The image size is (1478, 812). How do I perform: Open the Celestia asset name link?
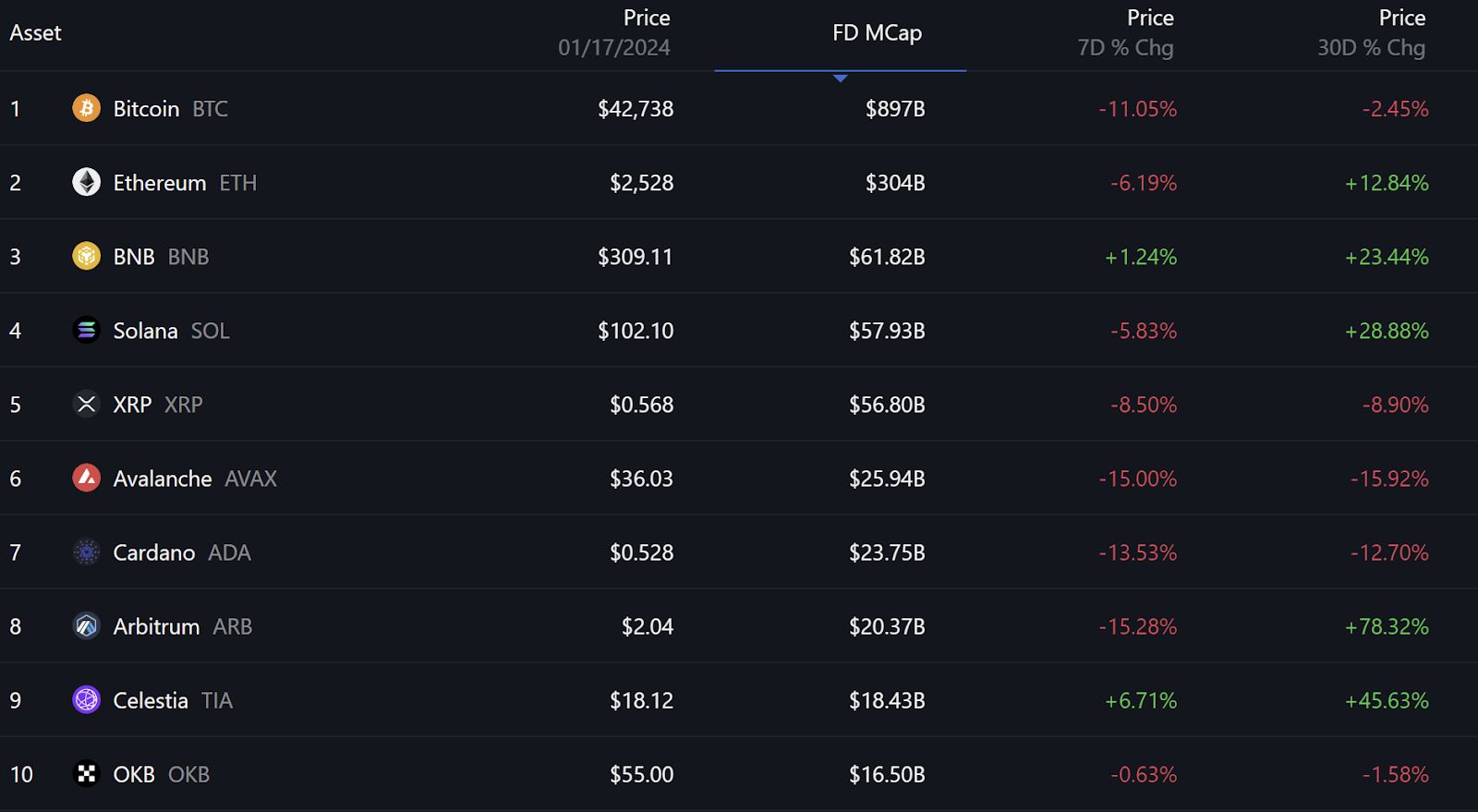[151, 700]
